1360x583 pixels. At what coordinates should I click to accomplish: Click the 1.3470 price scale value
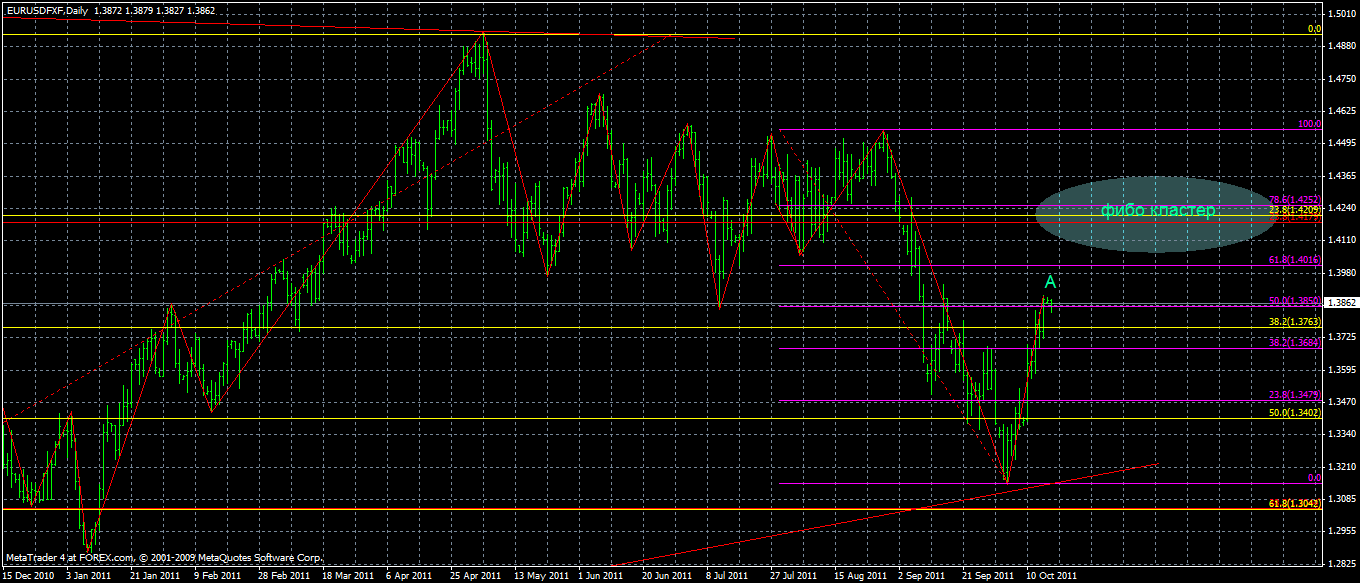click(x=1343, y=401)
